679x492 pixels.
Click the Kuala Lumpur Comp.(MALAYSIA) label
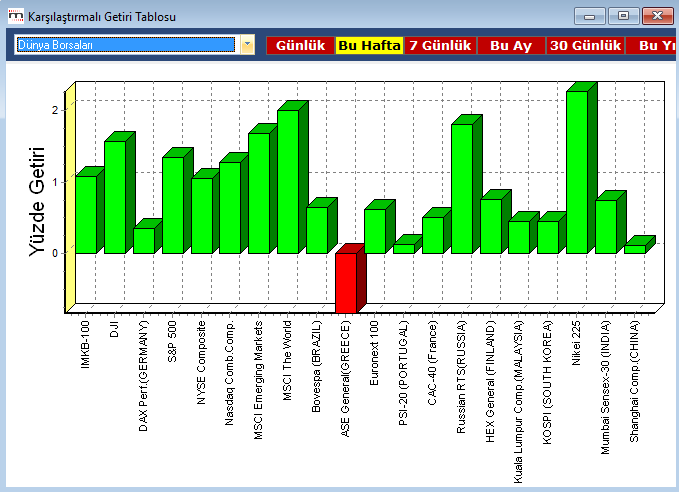point(518,402)
